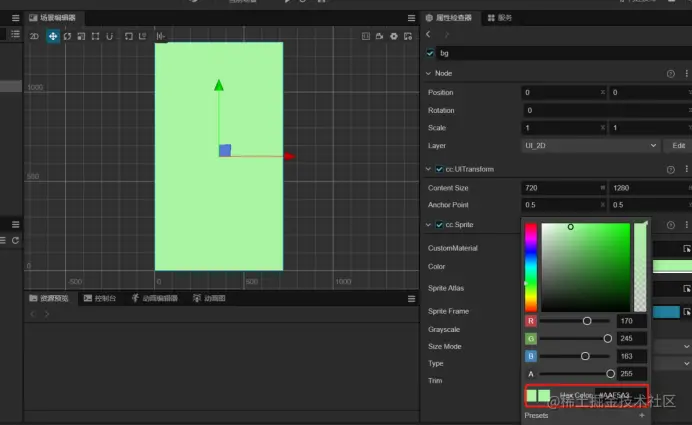Disable the cc.Sprite component checkbox

[x=439, y=225]
